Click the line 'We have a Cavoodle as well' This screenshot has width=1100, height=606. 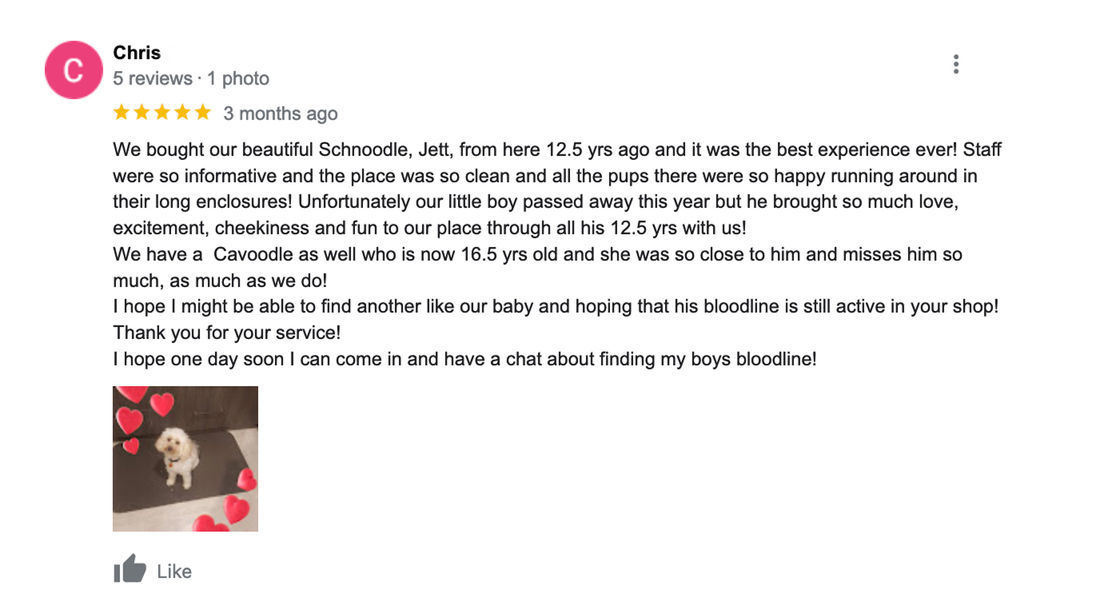537,255
